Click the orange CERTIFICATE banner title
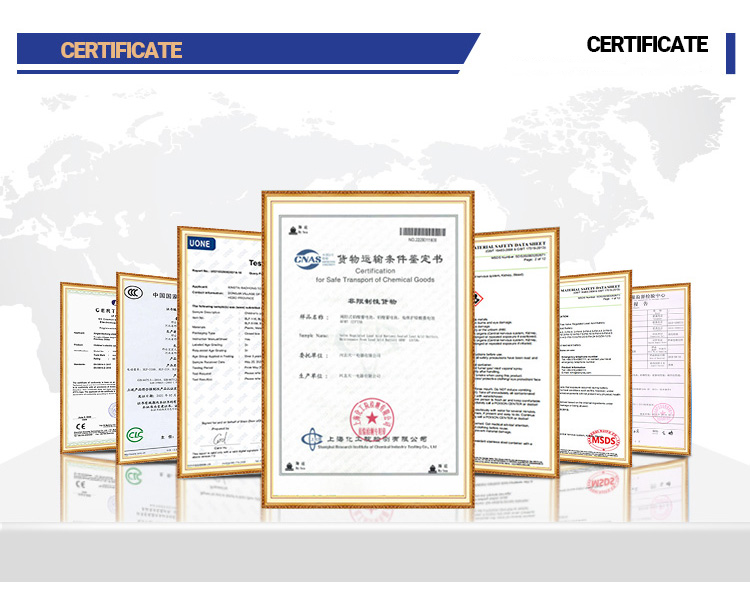The image size is (750, 594). pos(121,50)
